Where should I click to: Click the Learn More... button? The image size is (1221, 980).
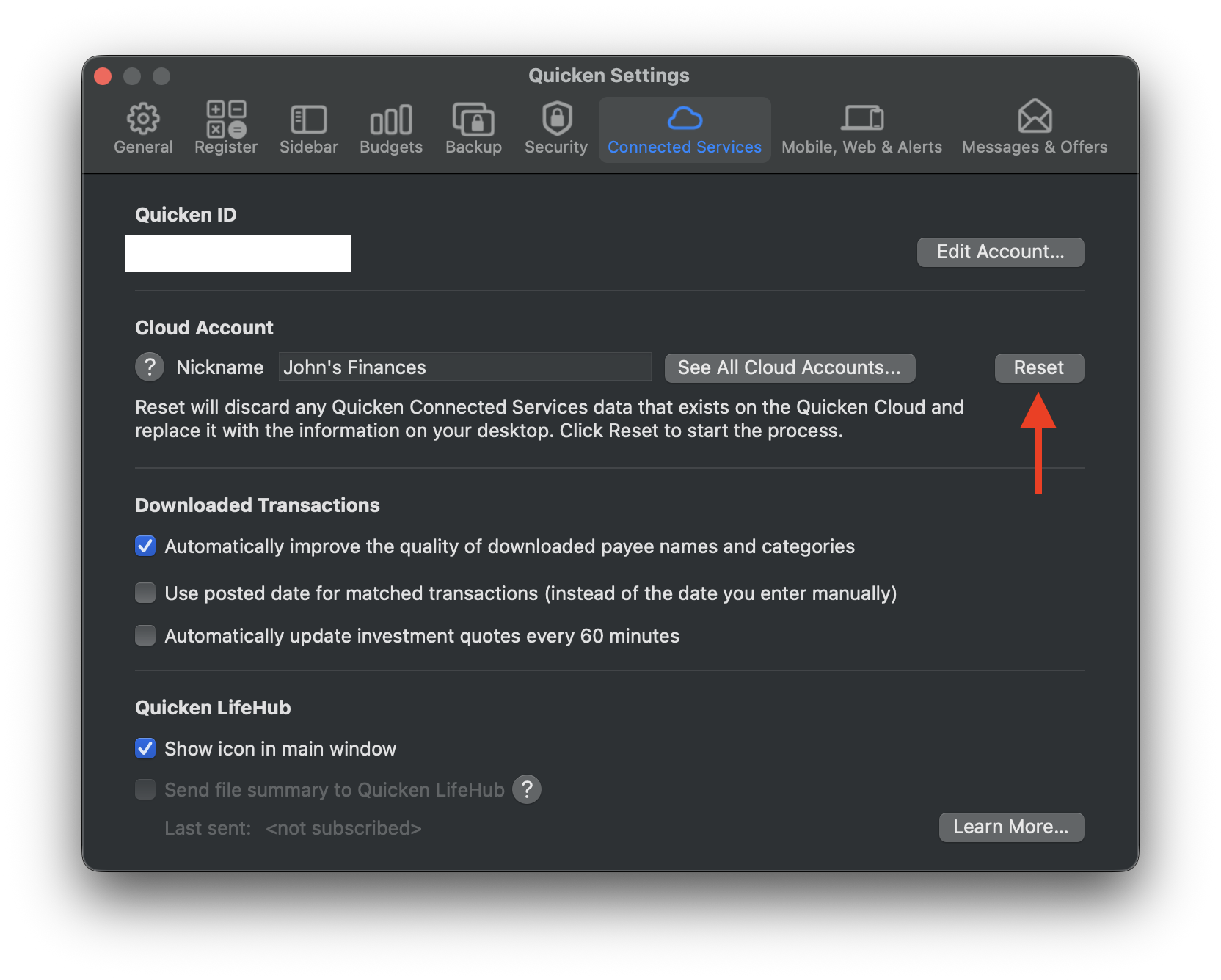tap(1011, 827)
